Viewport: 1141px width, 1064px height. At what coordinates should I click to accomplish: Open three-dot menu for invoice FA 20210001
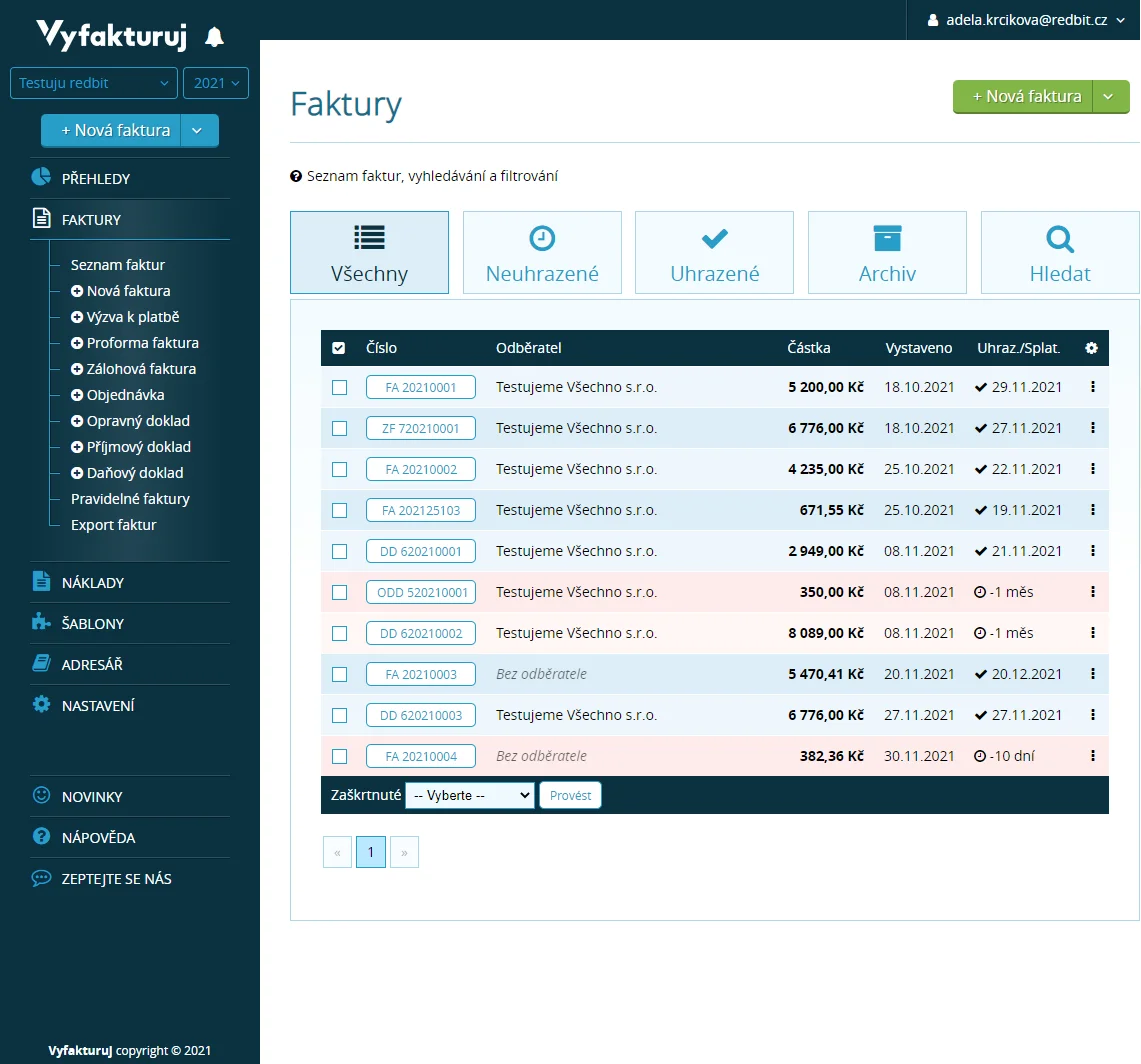click(1092, 387)
